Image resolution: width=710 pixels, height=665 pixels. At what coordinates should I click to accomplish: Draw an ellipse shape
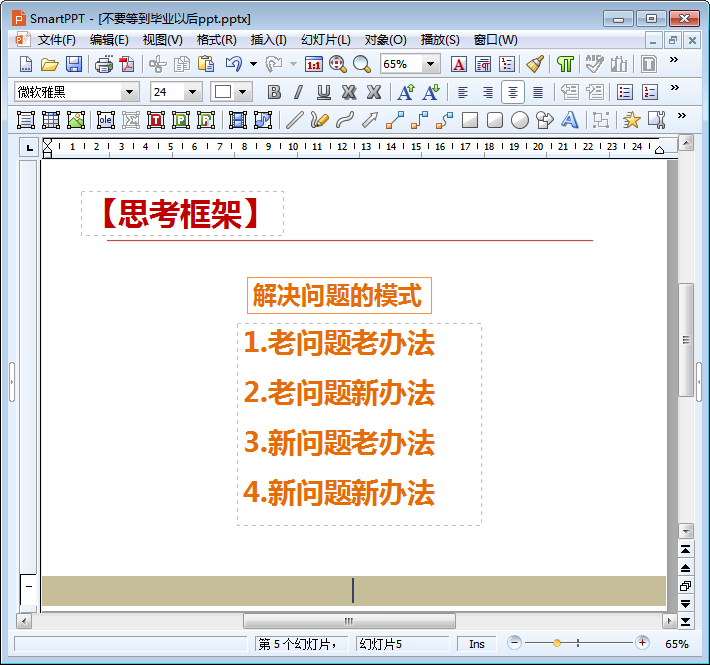tap(519, 120)
